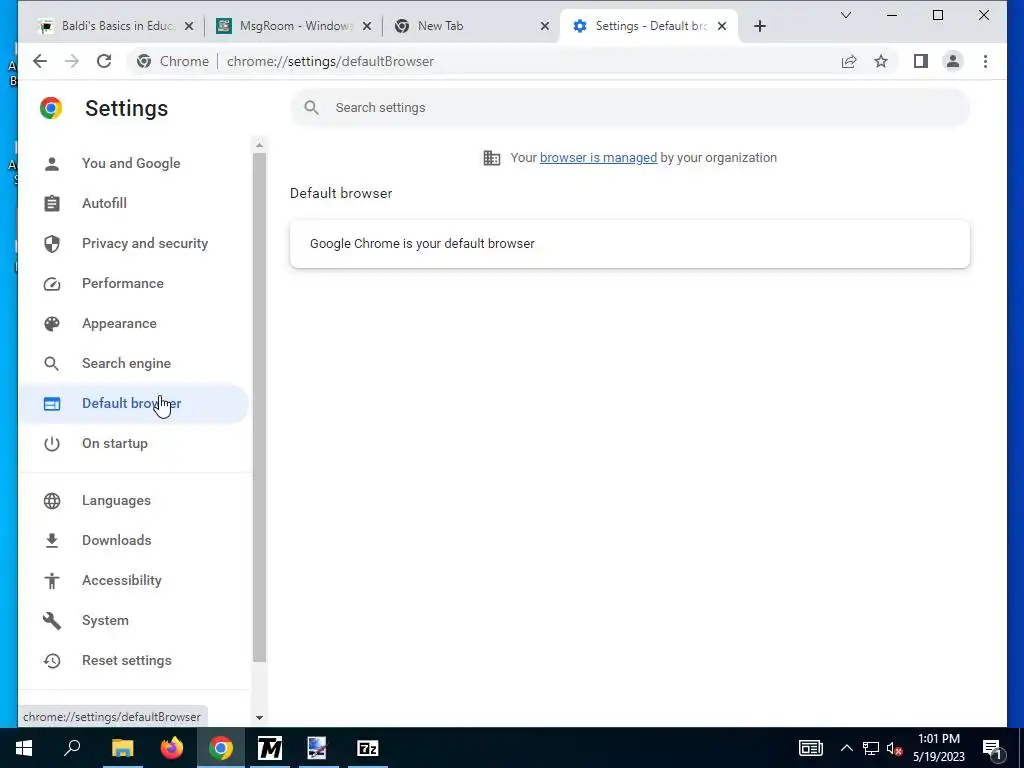Click the System wrench icon
This screenshot has height=768, width=1024.
pyautogui.click(x=52, y=620)
